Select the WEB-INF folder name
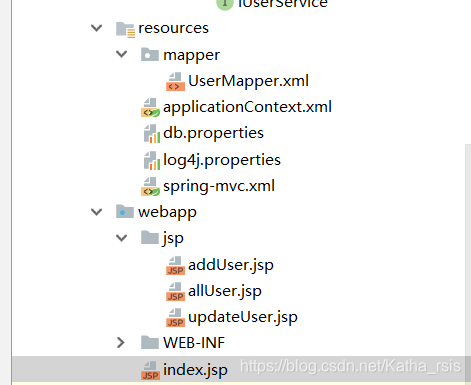The height and width of the screenshot is (385, 471). click(194, 343)
